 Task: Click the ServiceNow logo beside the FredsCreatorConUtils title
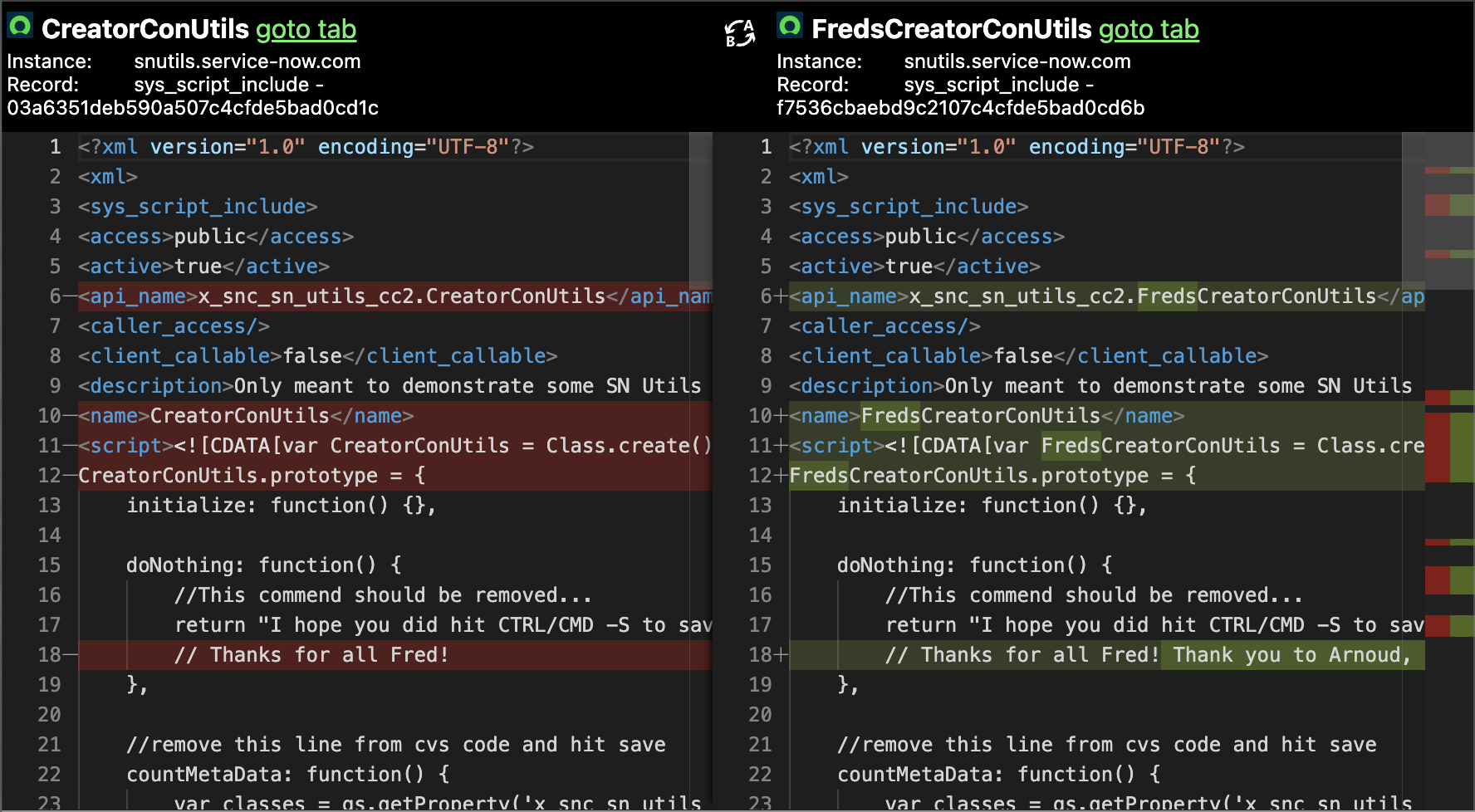pos(790,26)
